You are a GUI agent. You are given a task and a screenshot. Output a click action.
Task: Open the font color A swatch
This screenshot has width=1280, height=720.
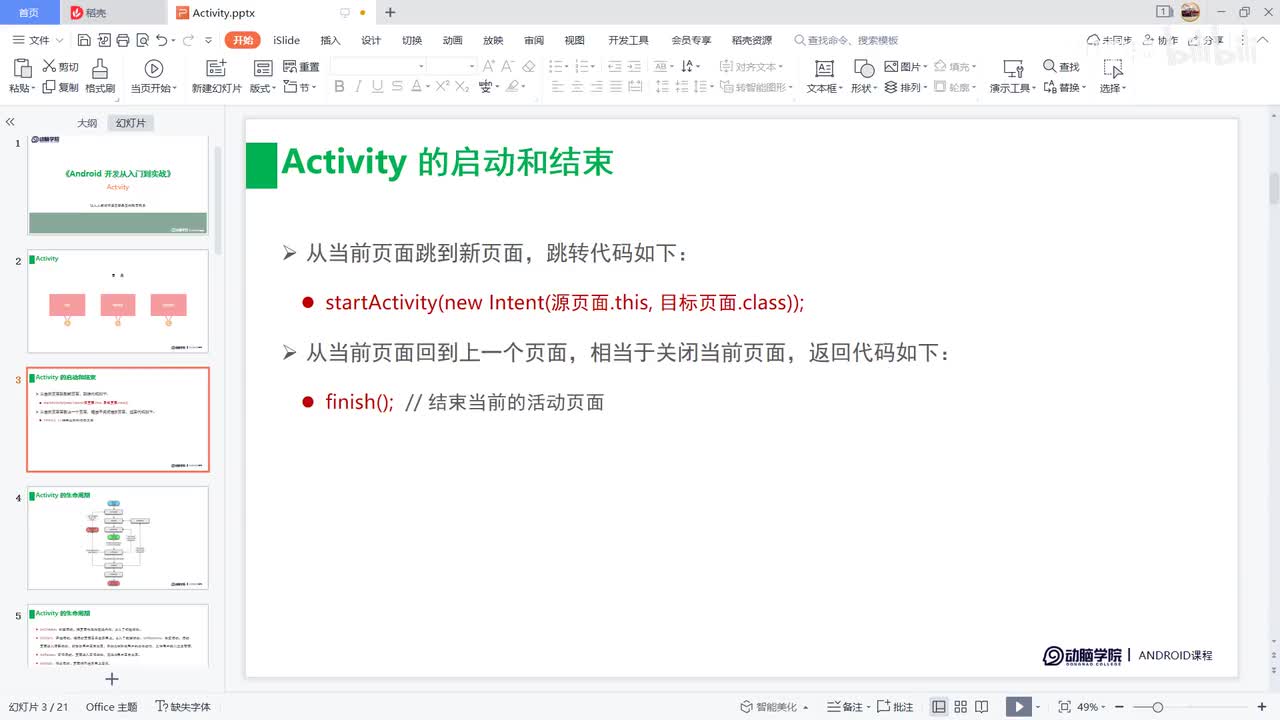pos(418,87)
